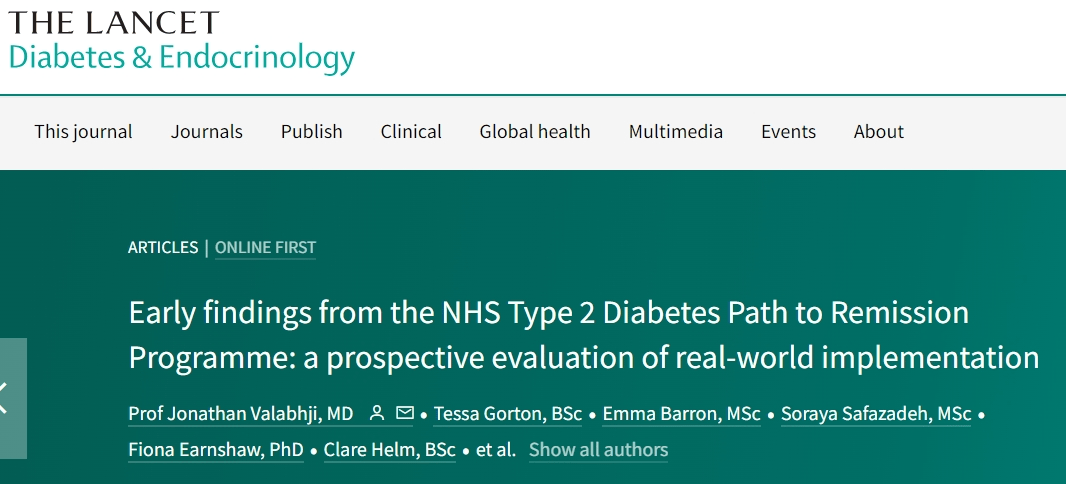1066x484 pixels.
Task: Click the author email envelope icon
Action: tap(405, 413)
